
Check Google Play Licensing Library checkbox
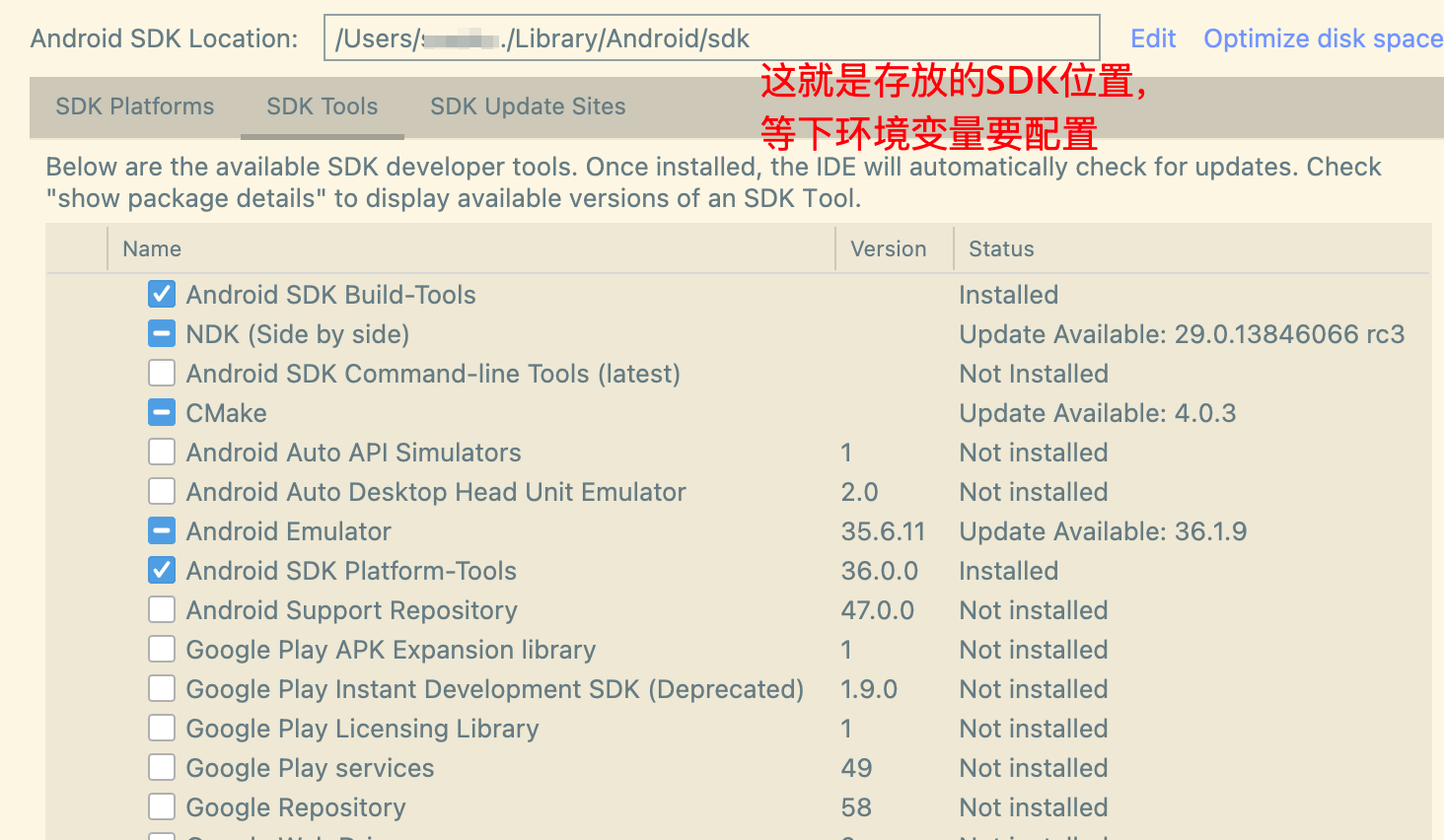(162, 728)
